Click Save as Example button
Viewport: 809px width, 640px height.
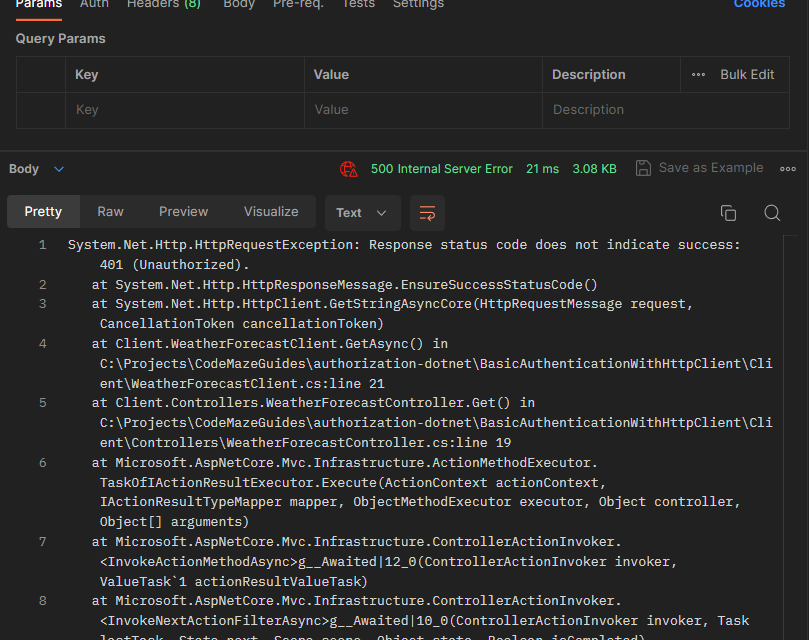click(710, 168)
